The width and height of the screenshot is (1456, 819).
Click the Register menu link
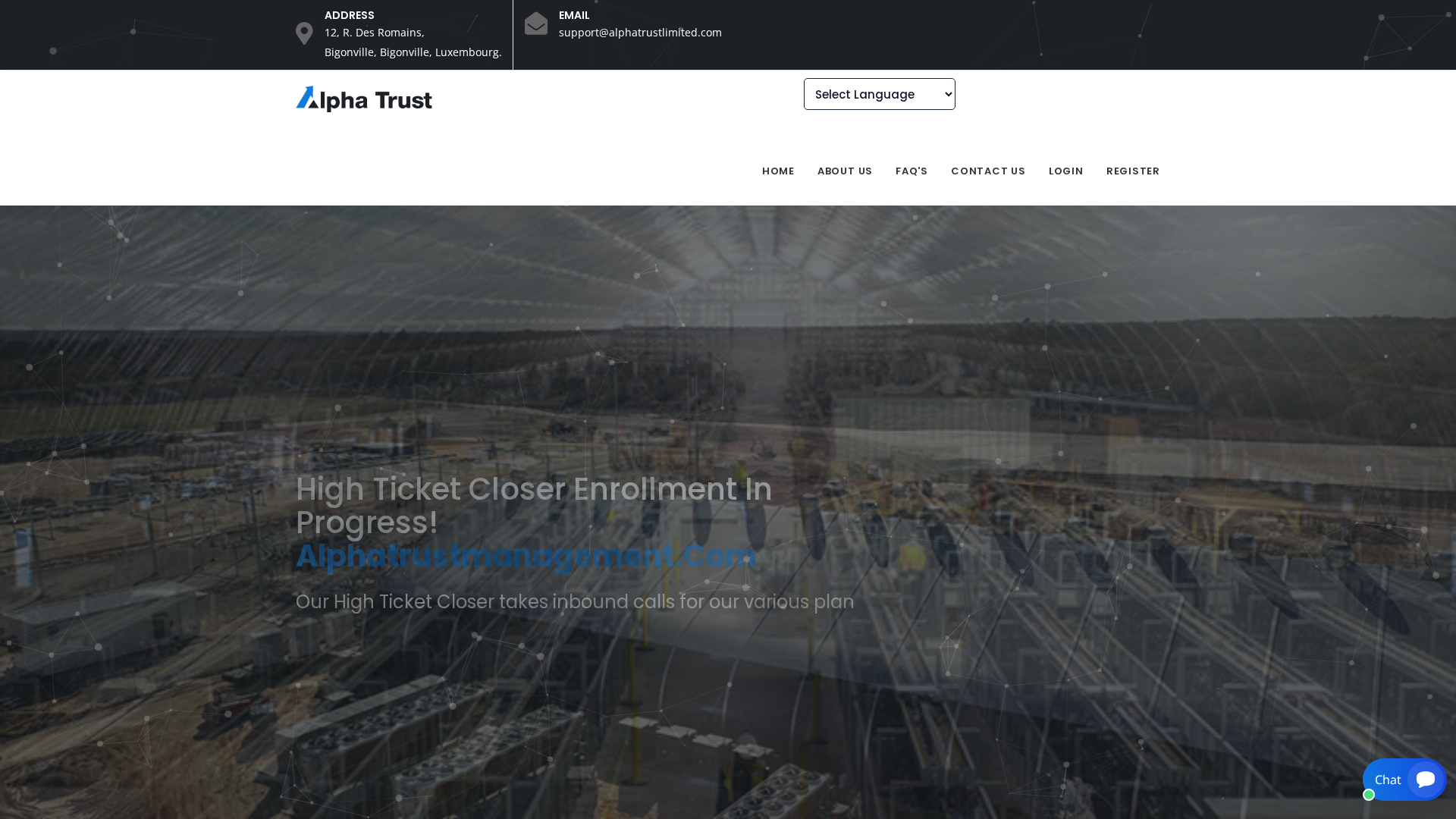click(1133, 171)
